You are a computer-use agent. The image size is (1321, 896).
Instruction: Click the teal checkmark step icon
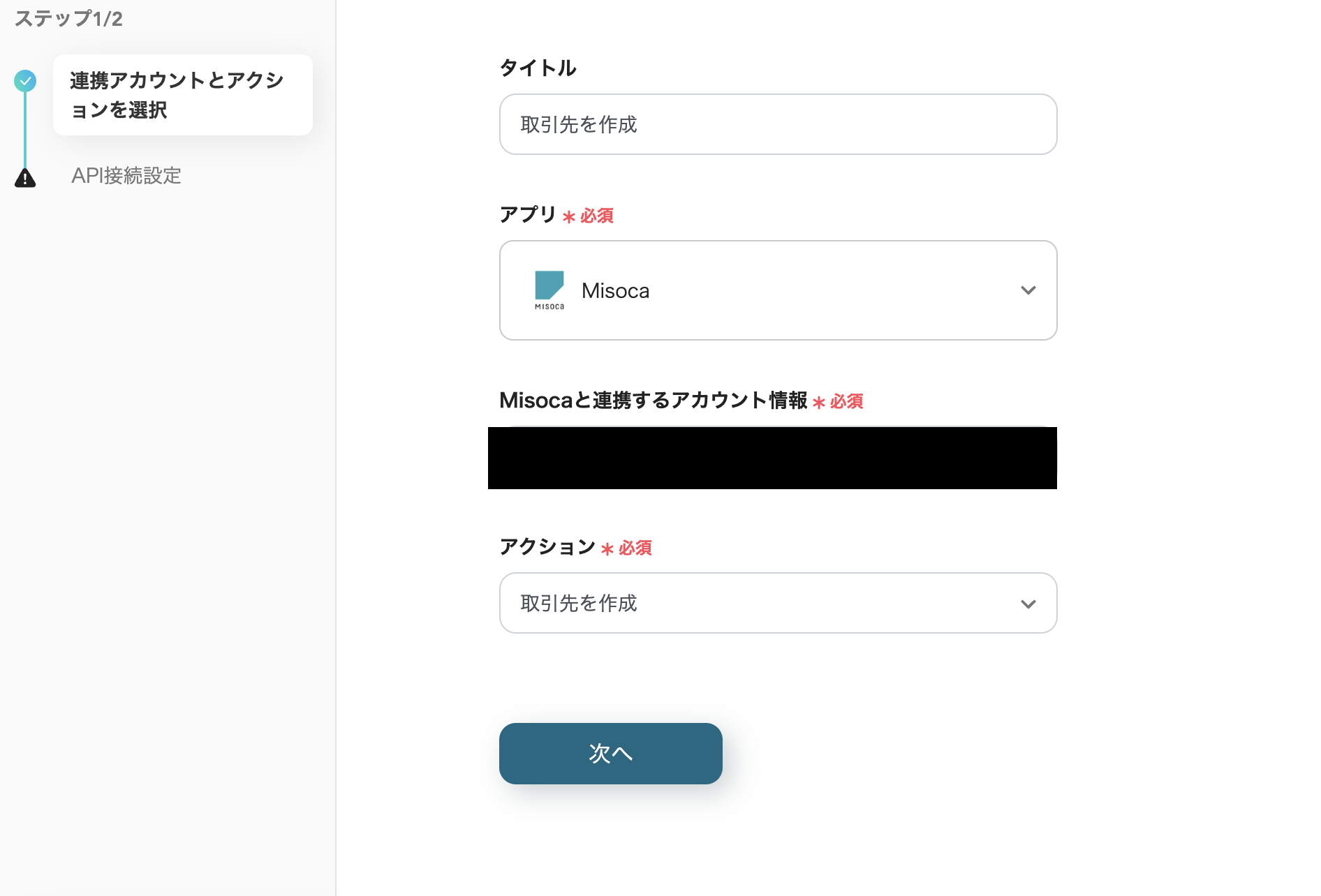[x=25, y=81]
